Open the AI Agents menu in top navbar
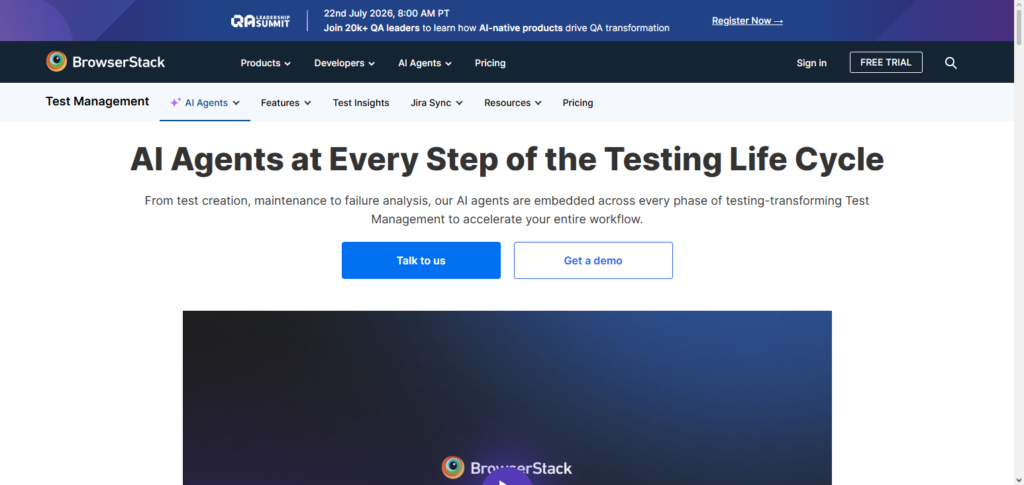 click(x=425, y=63)
